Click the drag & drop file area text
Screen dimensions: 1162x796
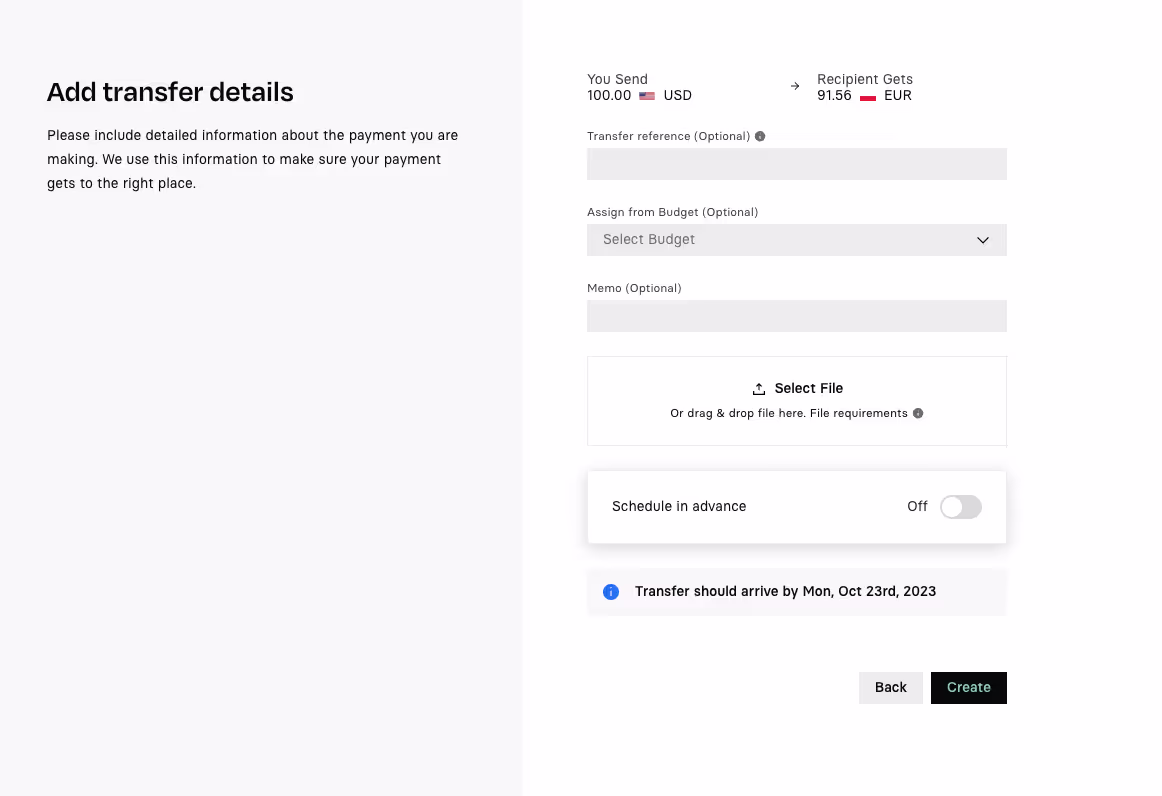coord(788,414)
